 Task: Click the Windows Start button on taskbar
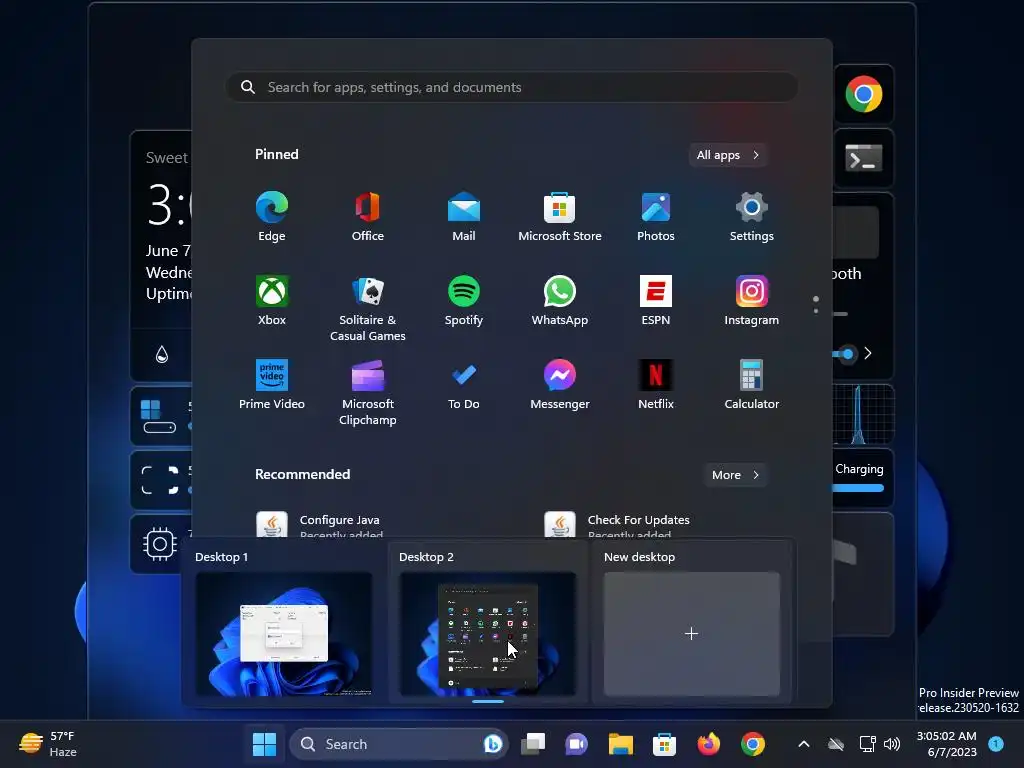[x=264, y=744]
